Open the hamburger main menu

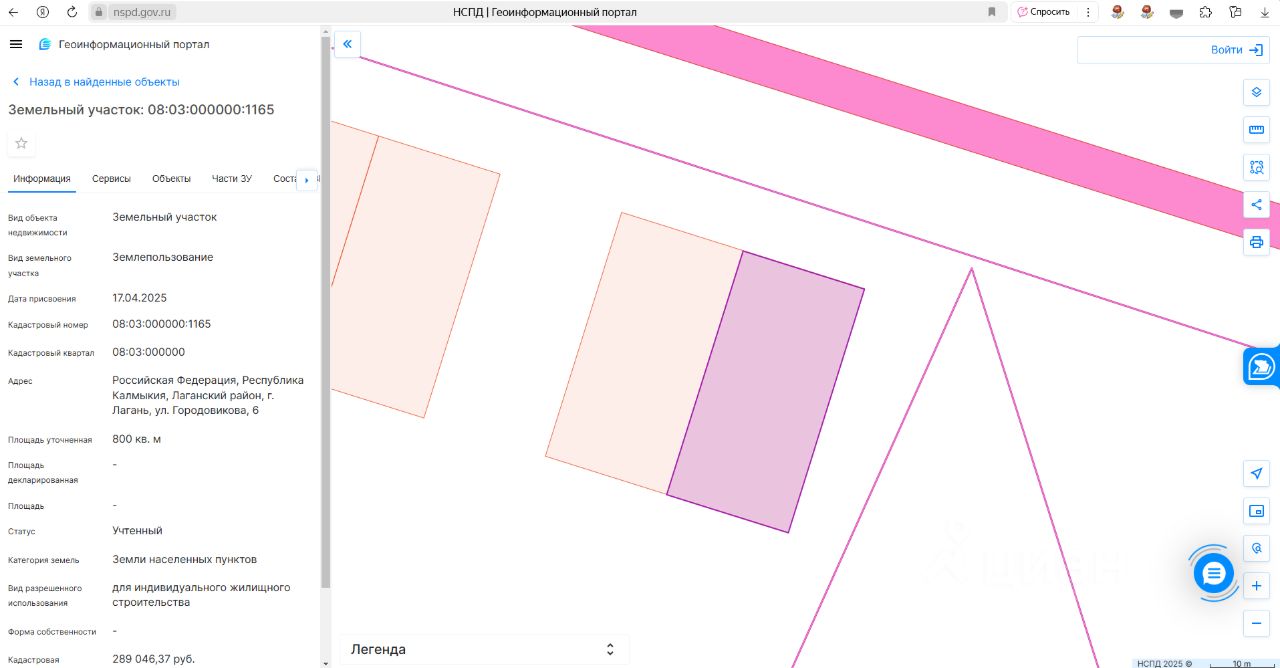15,44
